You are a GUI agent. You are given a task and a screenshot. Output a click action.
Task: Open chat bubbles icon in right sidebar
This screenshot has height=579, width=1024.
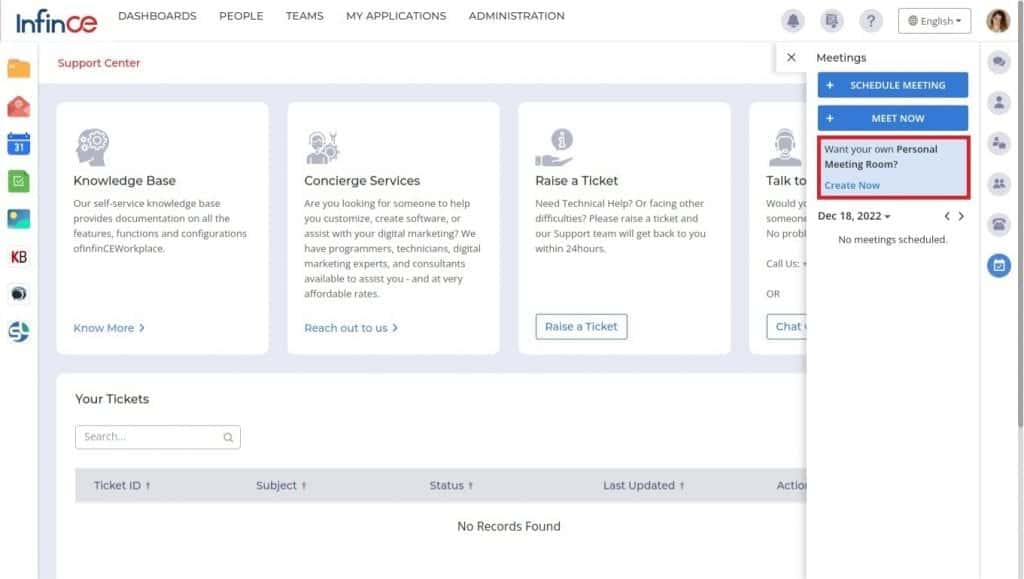click(x=999, y=62)
